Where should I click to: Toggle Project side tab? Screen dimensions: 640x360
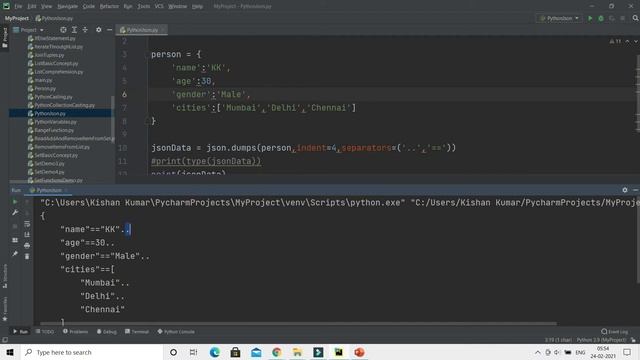(x=5, y=38)
